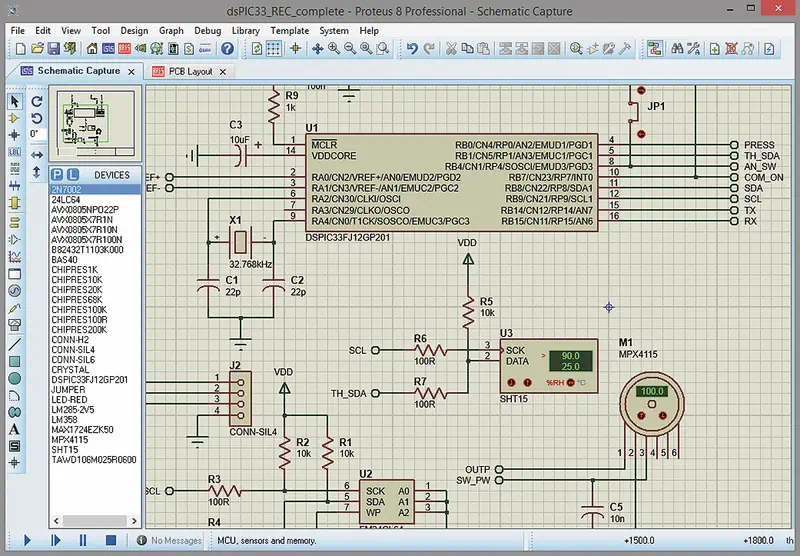Viewport: 800px width, 556px height.
Task: Select the MPX4115 device in the list
Action: click(x=95, y=440)
